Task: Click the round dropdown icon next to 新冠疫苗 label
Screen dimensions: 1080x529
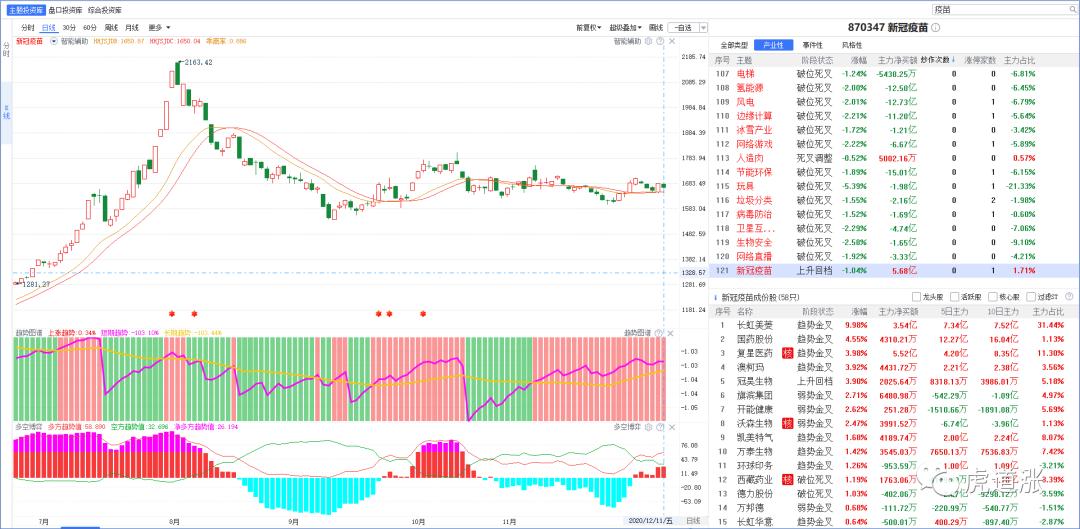Action: pos(53,41)
